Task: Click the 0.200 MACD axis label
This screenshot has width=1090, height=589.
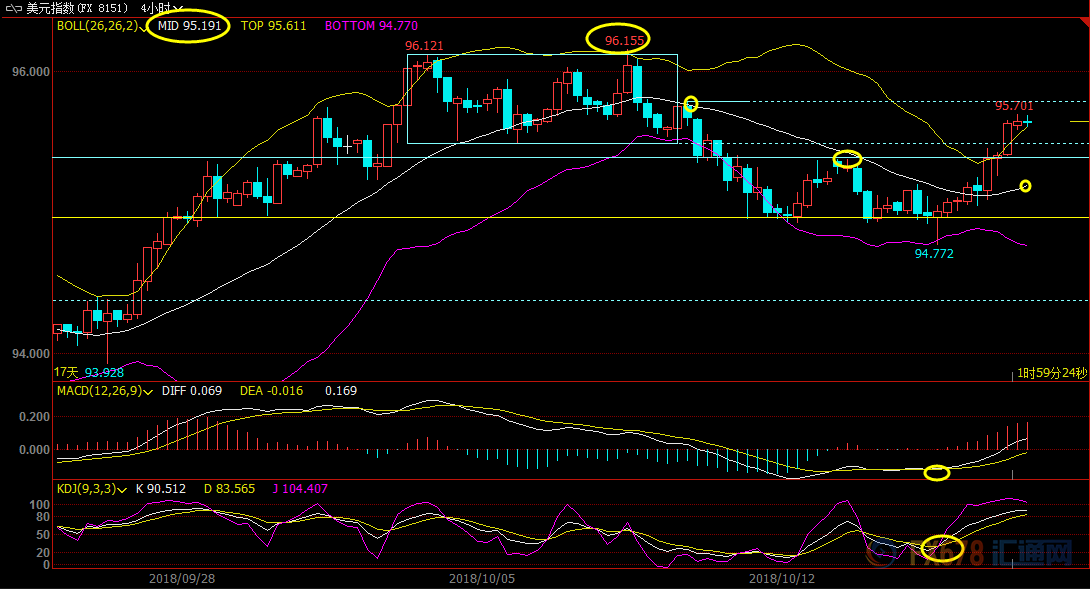Action: [35, 417]
